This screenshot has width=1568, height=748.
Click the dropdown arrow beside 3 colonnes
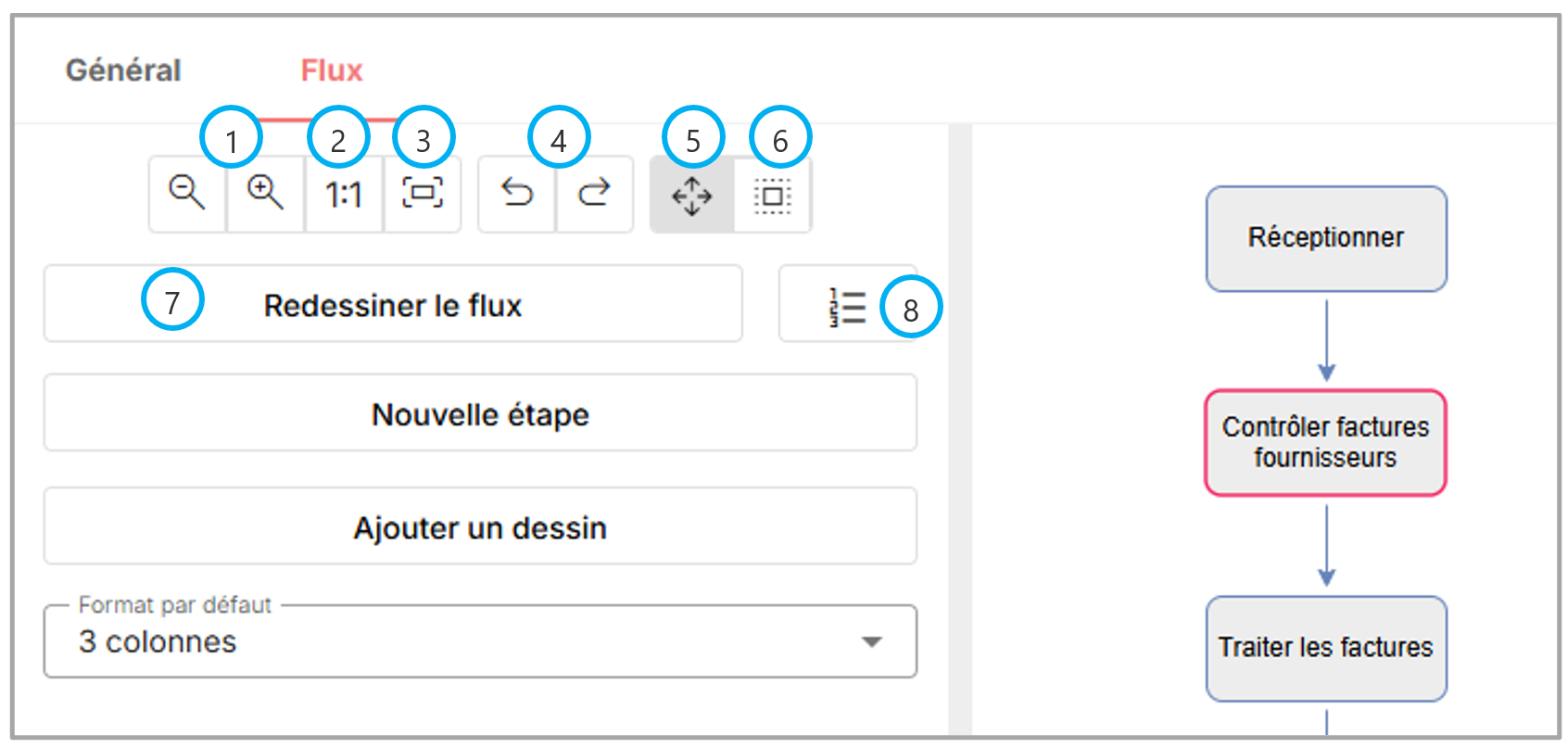(x=871, y=641)
